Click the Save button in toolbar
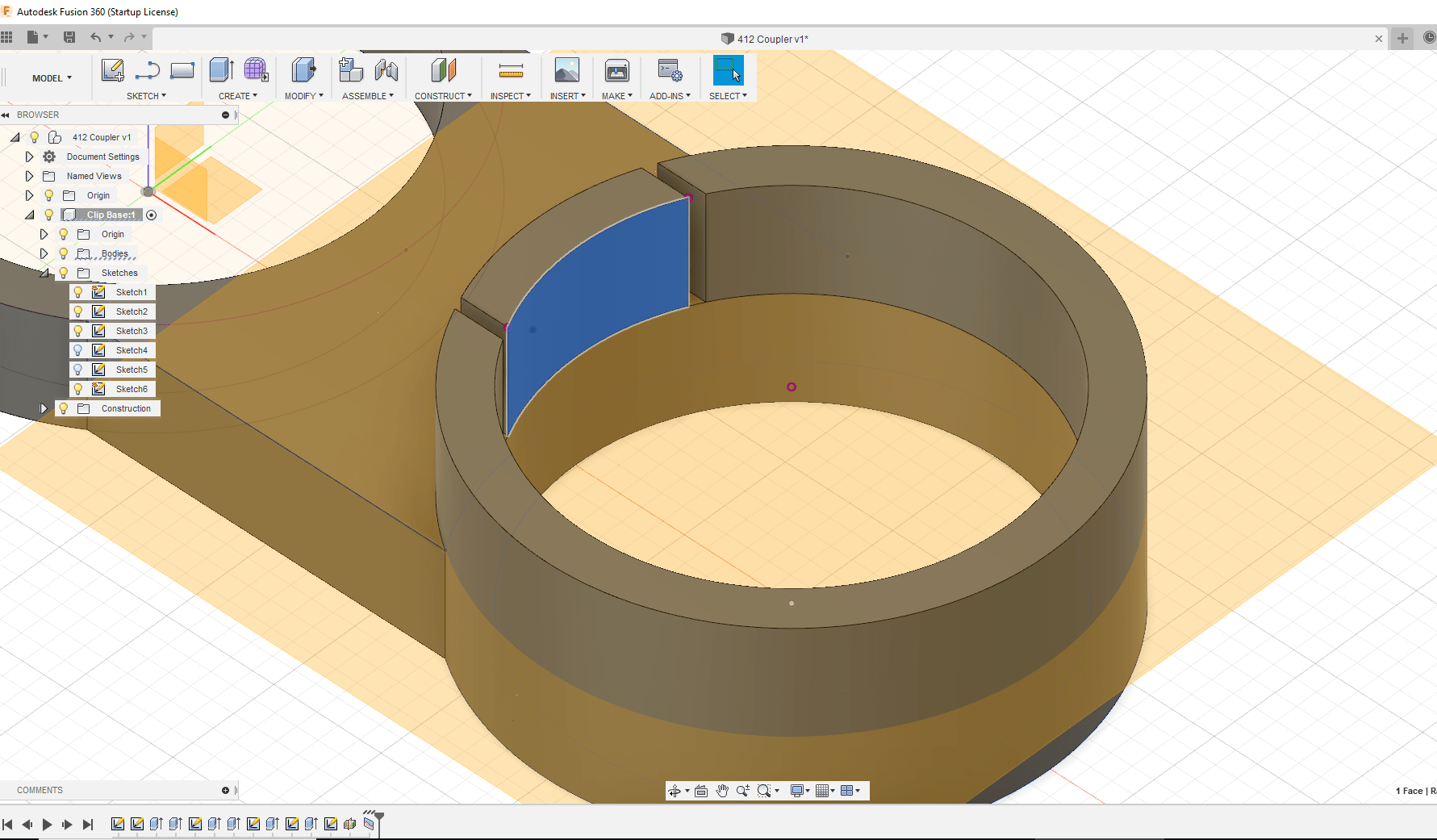This screenshot has height=840, width=1437. point(69,37)
